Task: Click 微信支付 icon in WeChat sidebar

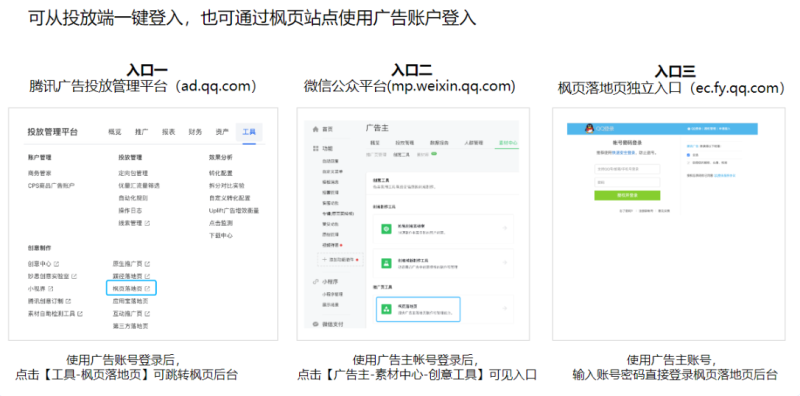Action: pos(315,324)
